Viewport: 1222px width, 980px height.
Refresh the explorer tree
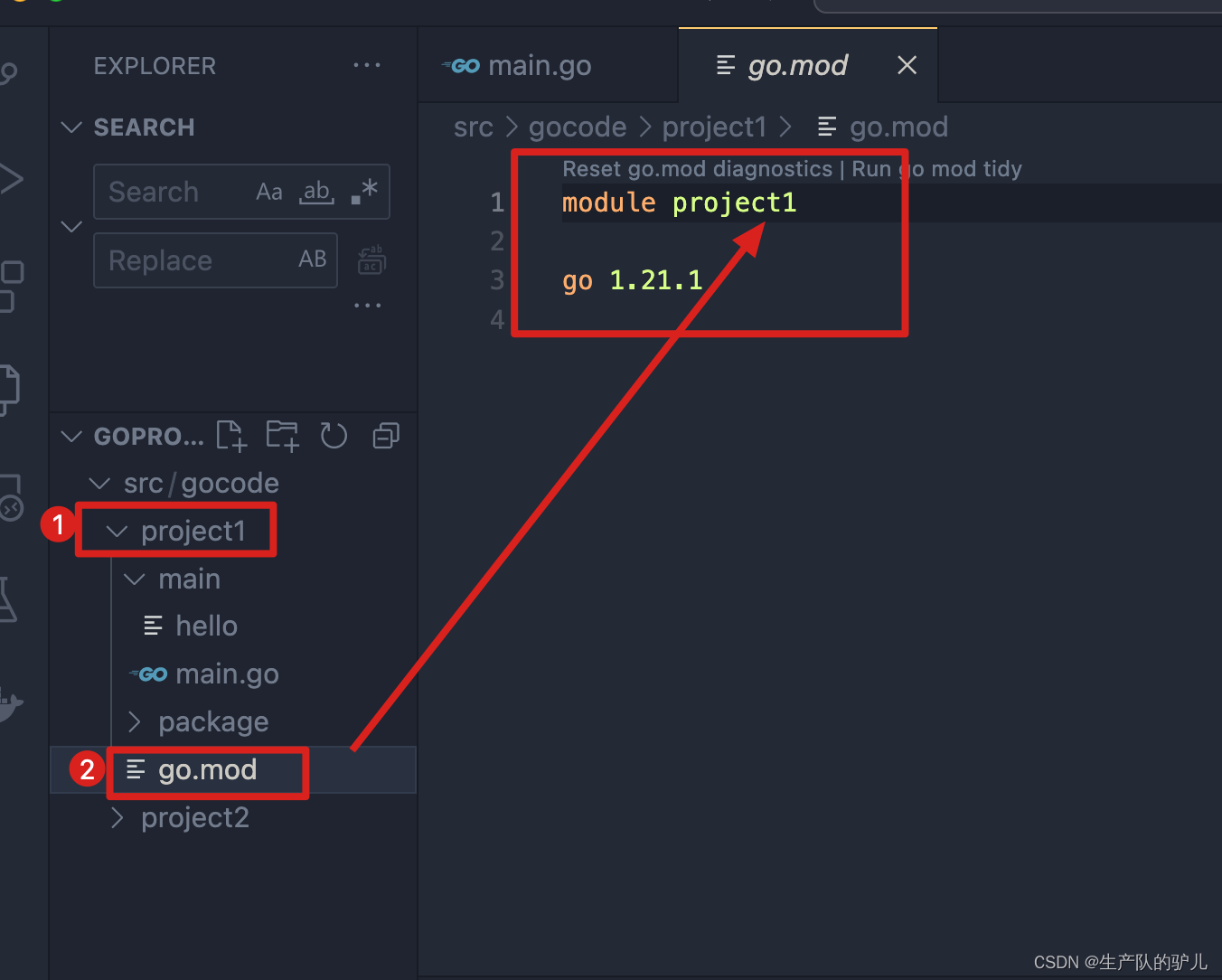pos(334,436)
